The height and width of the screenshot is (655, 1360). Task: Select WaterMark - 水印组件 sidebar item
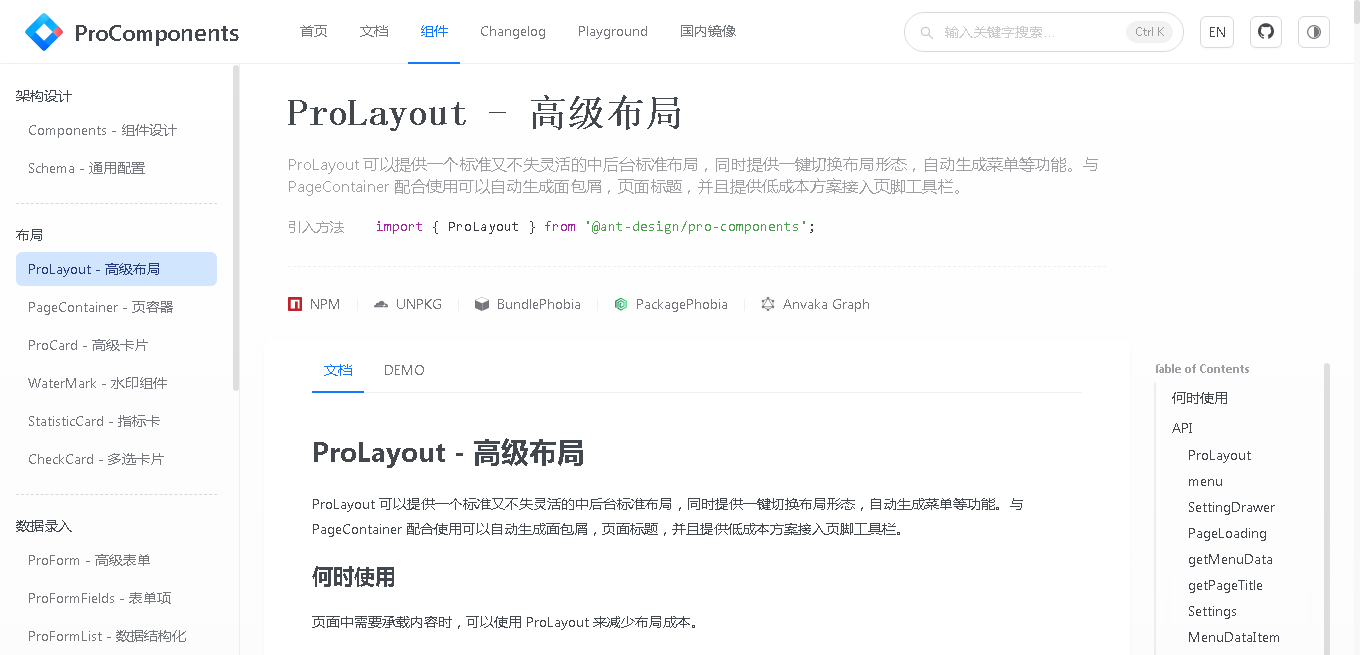tap(97, 383)
